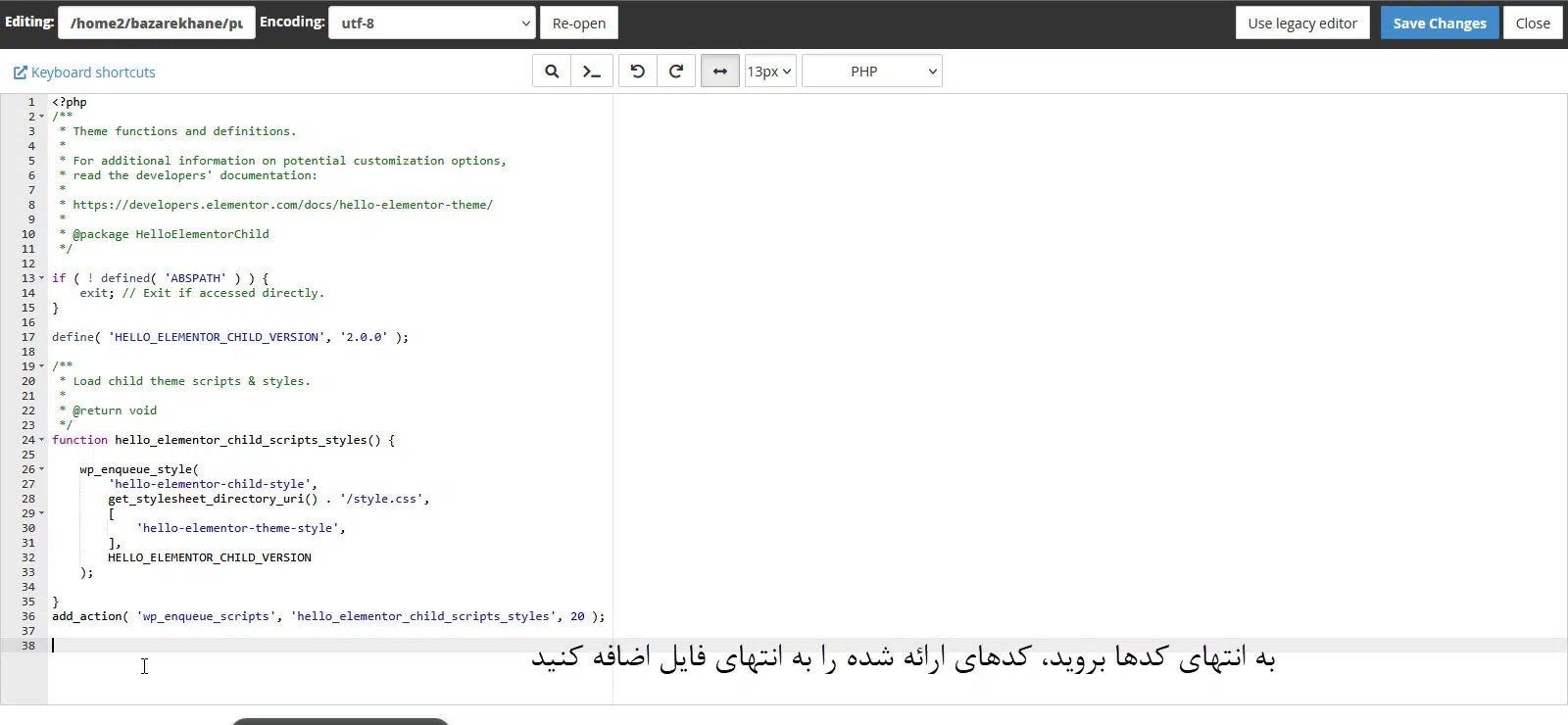Click 'hello-elementor-child-style' string

point(210,484)
